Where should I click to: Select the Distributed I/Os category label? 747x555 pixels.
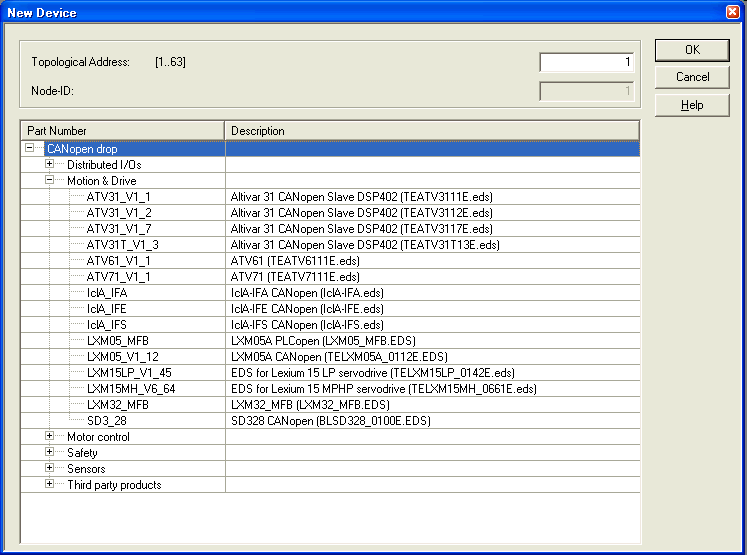coord(104,165)
